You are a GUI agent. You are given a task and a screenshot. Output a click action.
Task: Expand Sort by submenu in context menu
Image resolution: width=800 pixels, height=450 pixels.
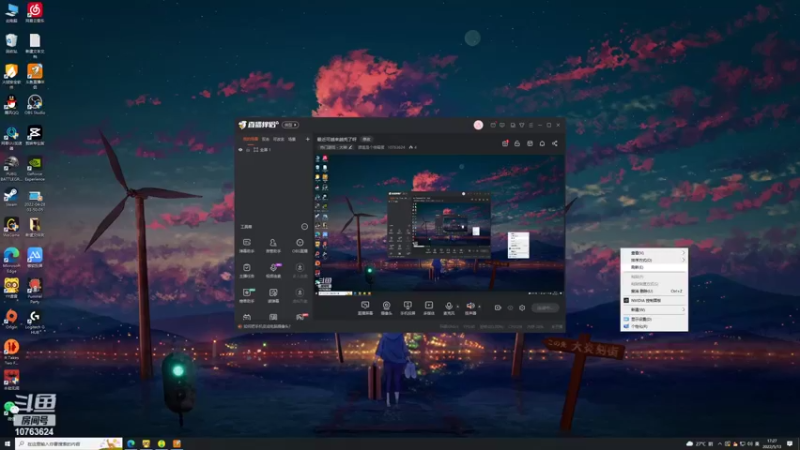click(654, 260)
